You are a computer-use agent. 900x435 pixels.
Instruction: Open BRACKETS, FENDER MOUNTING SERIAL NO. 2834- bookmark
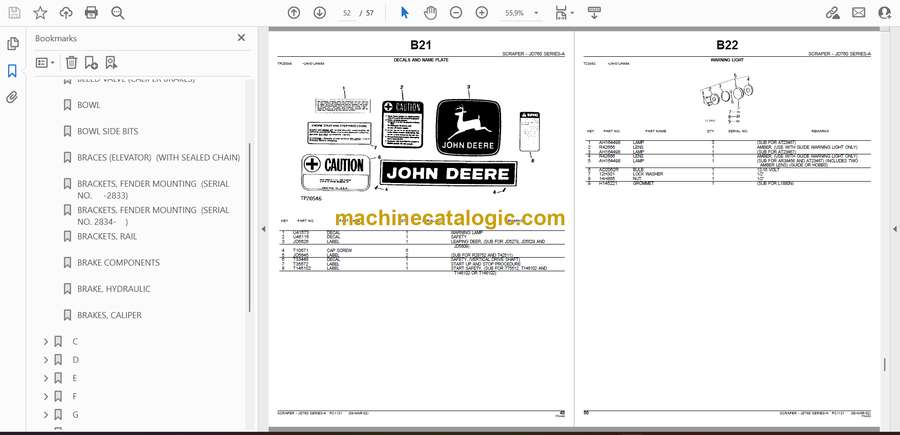coord(153,216)
